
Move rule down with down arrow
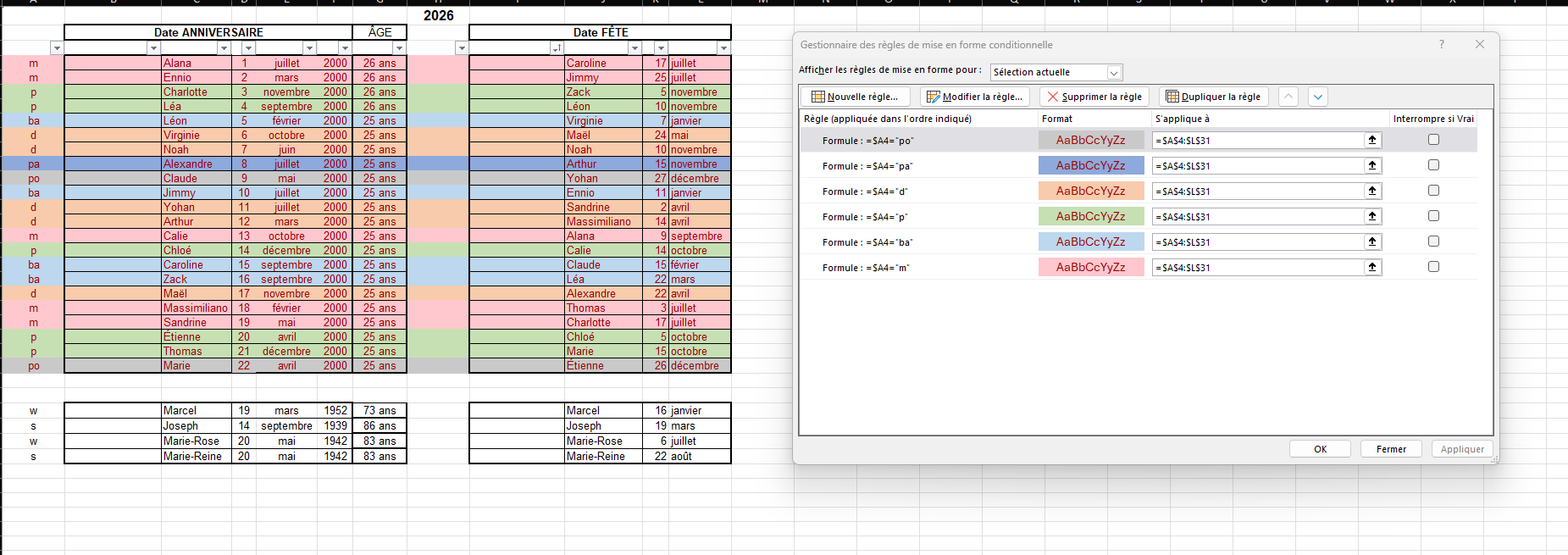click(1318, 97)
